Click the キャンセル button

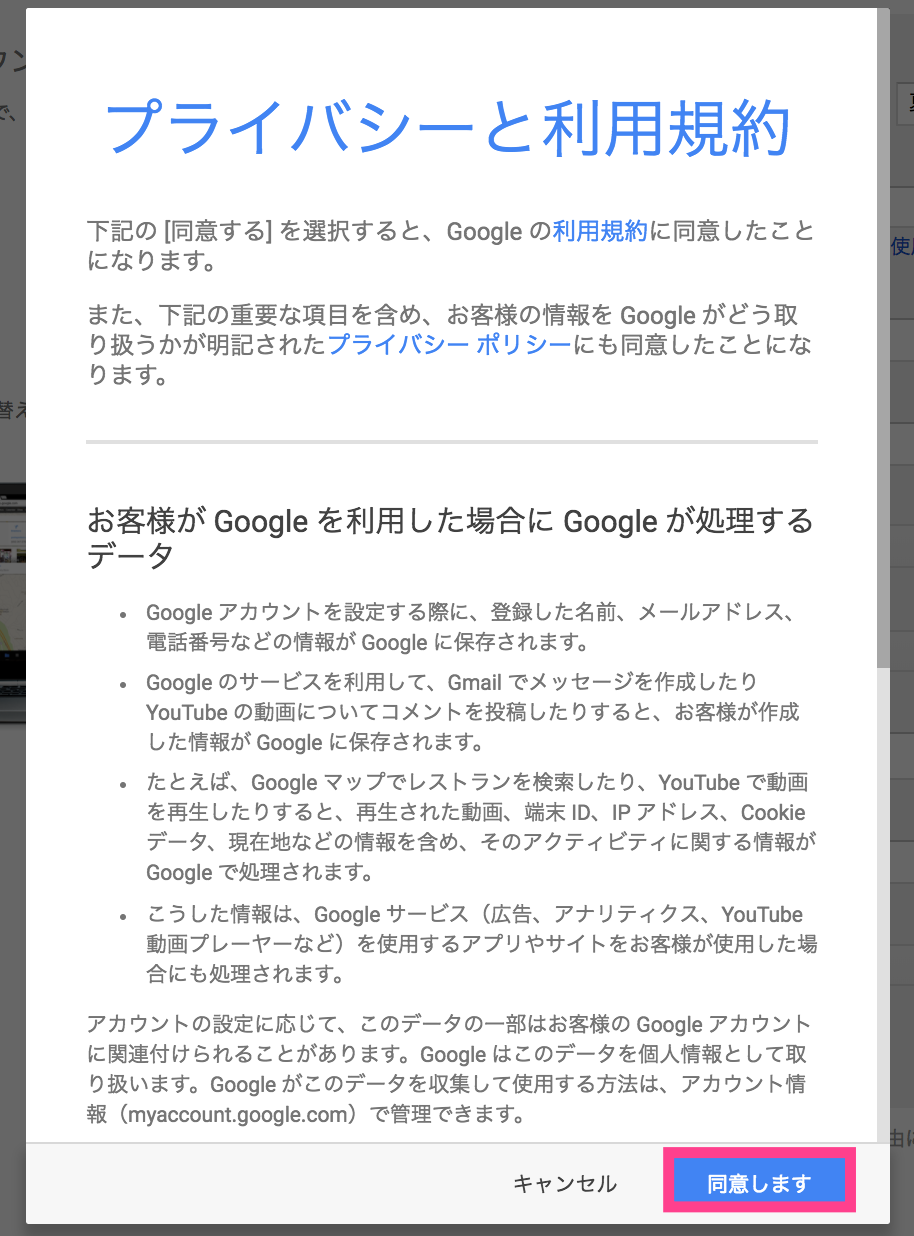(565, 1184)
